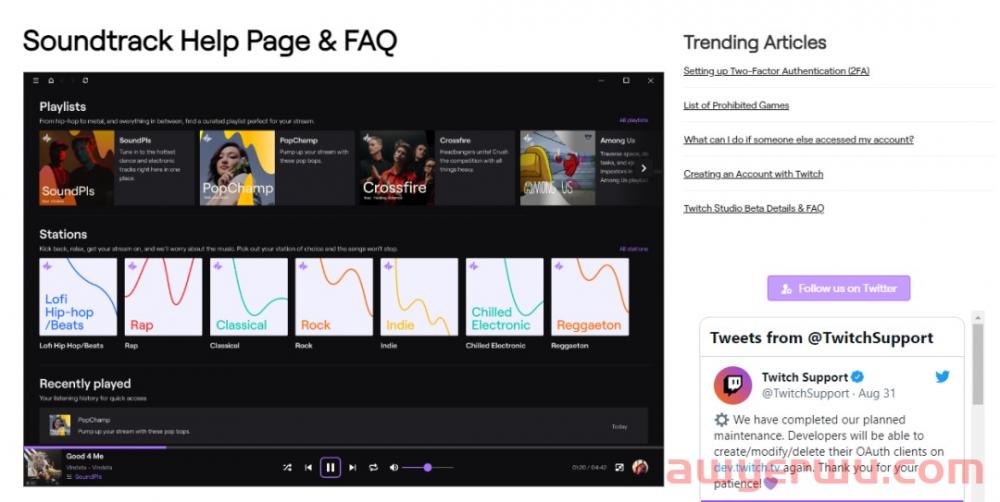Go to the home icon in Soundtrack
1000x502 pixels.
[51, 81]
